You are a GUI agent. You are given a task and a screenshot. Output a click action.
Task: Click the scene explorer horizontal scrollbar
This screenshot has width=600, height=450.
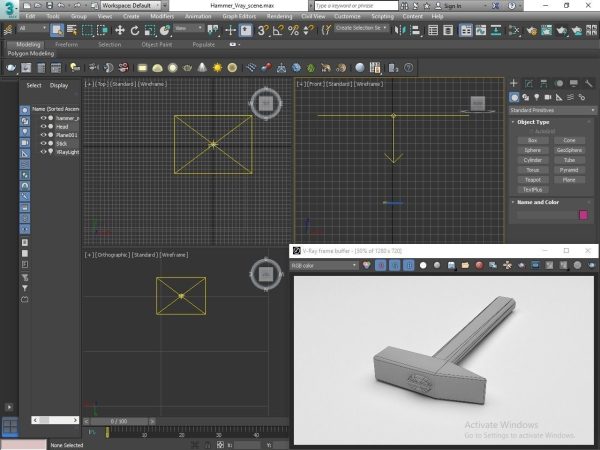[x=55, y=420]
